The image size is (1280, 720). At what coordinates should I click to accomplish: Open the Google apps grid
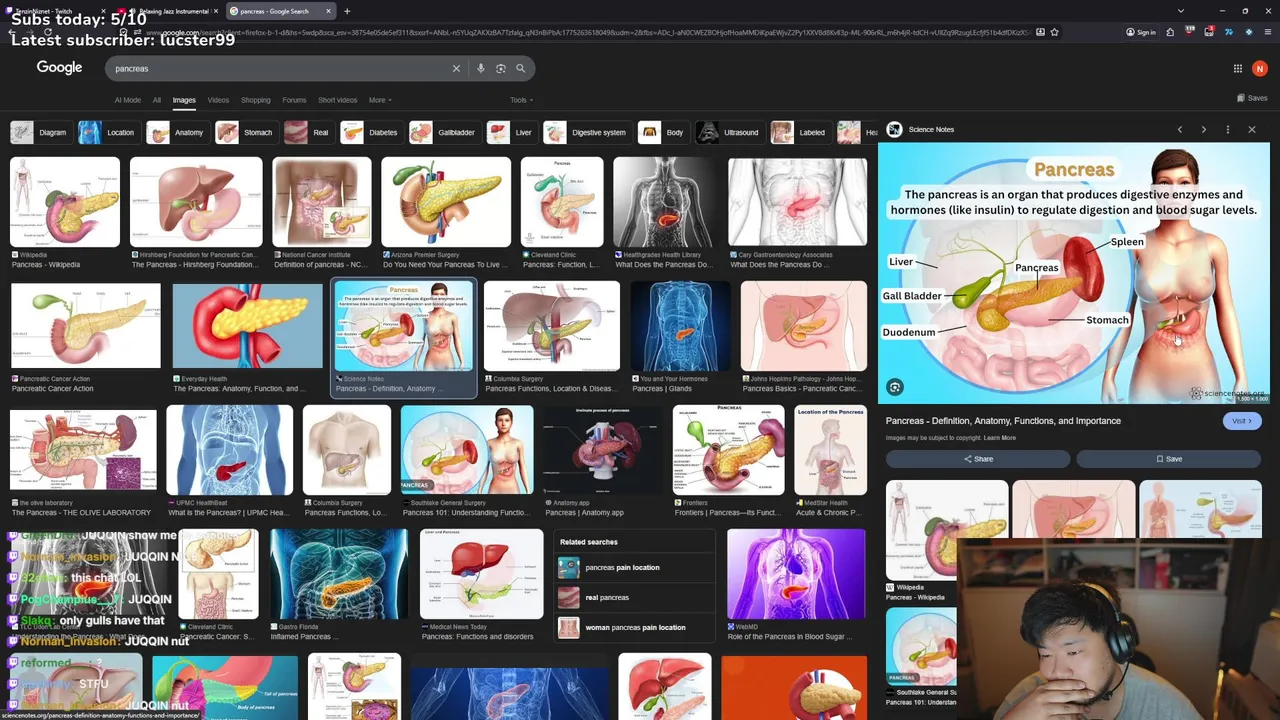[1238, 69]
